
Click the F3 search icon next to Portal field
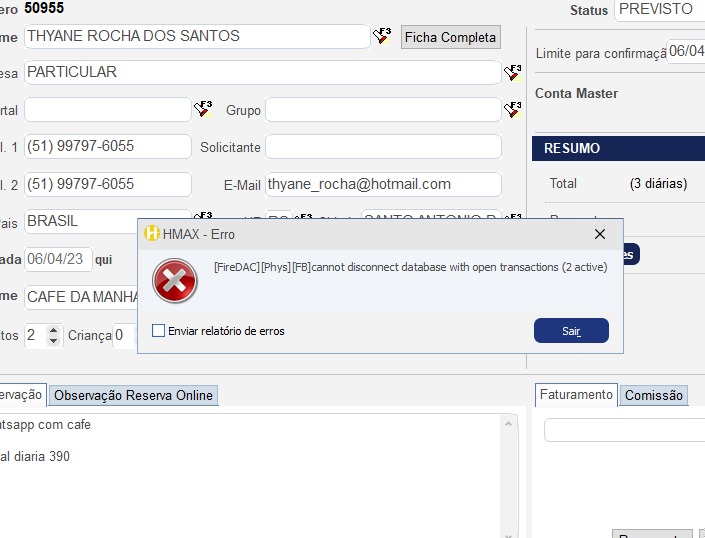point(203,109)
